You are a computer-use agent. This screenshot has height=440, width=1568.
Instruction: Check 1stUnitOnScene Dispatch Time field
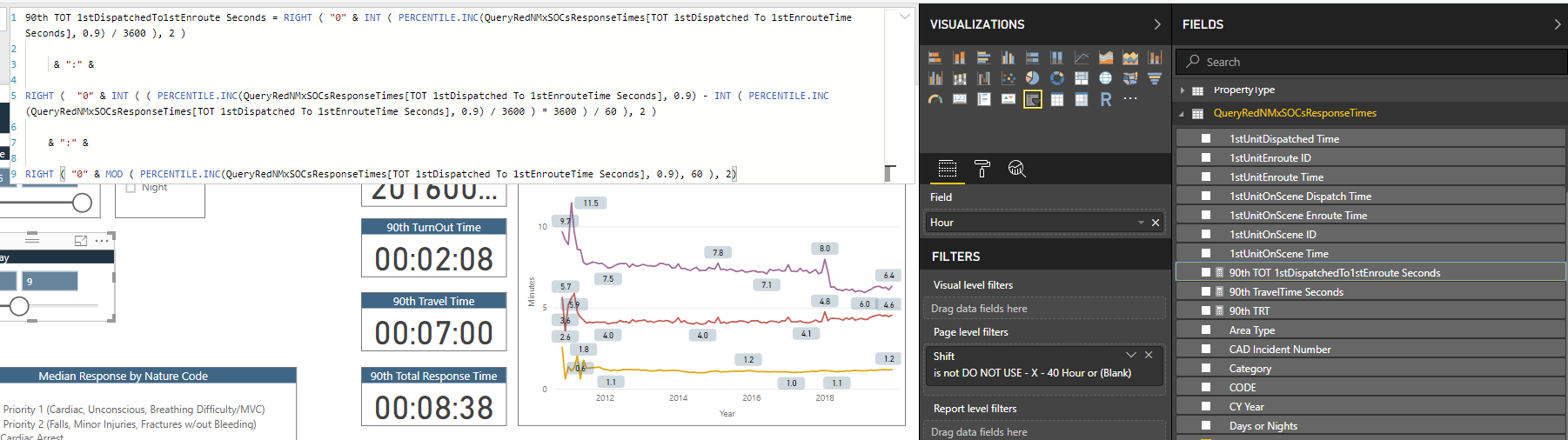pos(1205,196)
